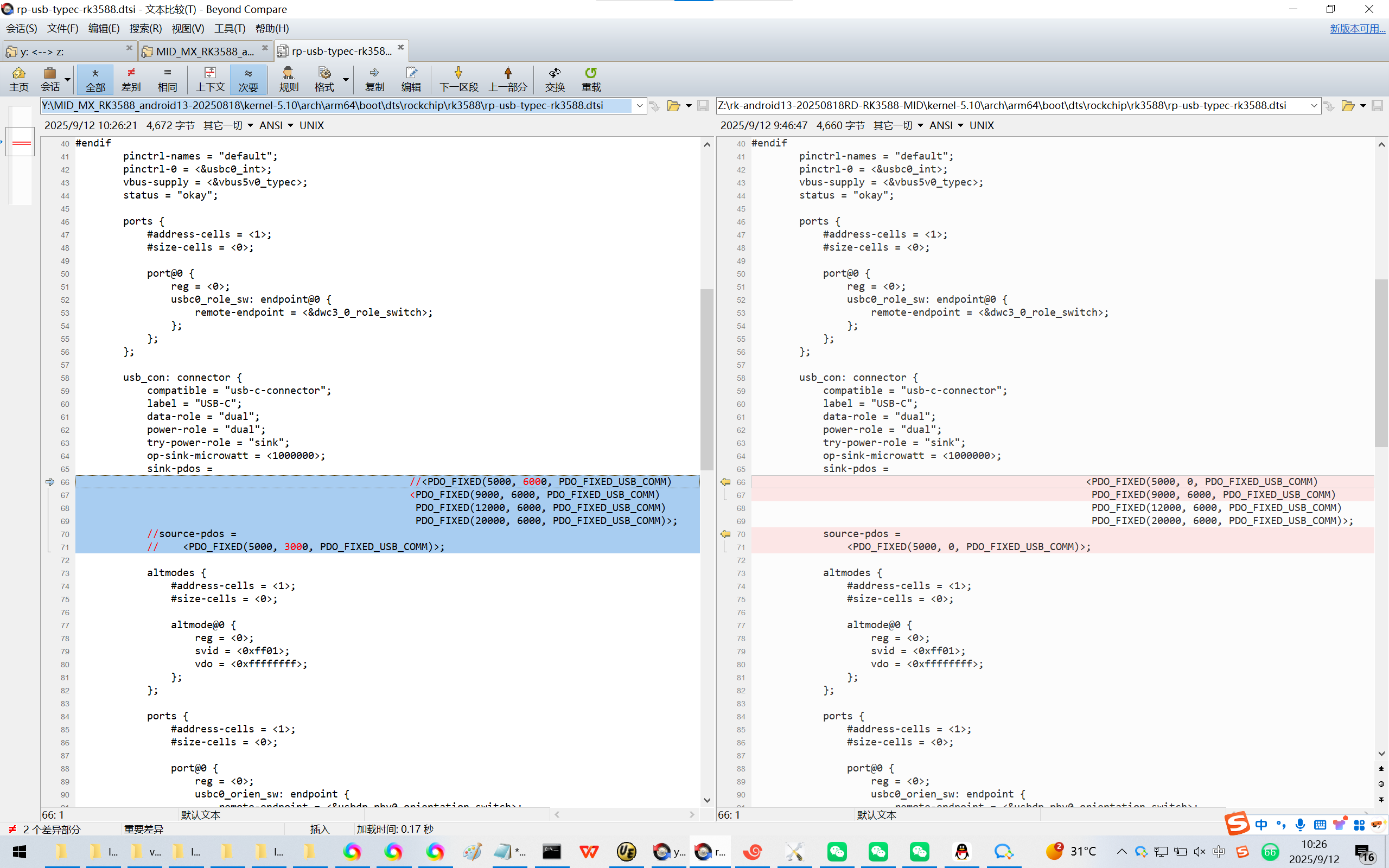1389x868 pixels.
Task: Open left pane ANSI encoding dropdown
Action: click(276, 125)
